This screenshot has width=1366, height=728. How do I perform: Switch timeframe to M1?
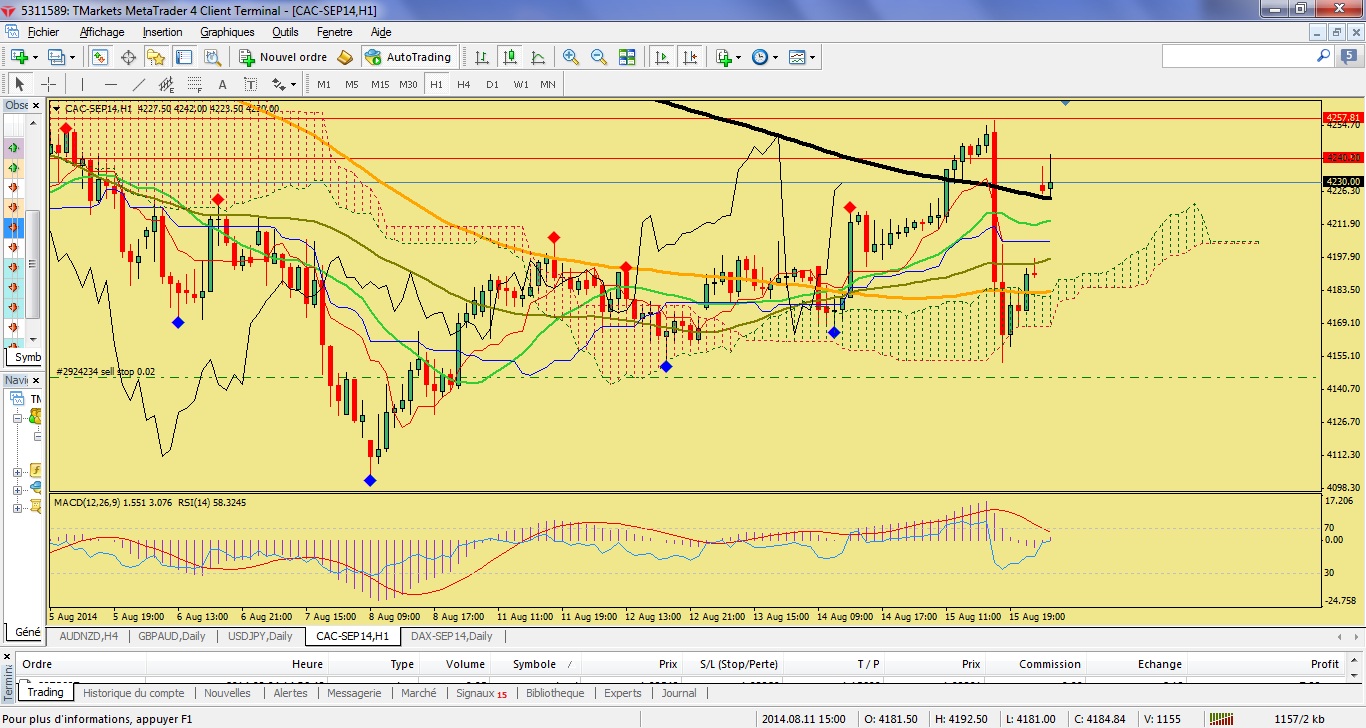[x=324, y=84]
